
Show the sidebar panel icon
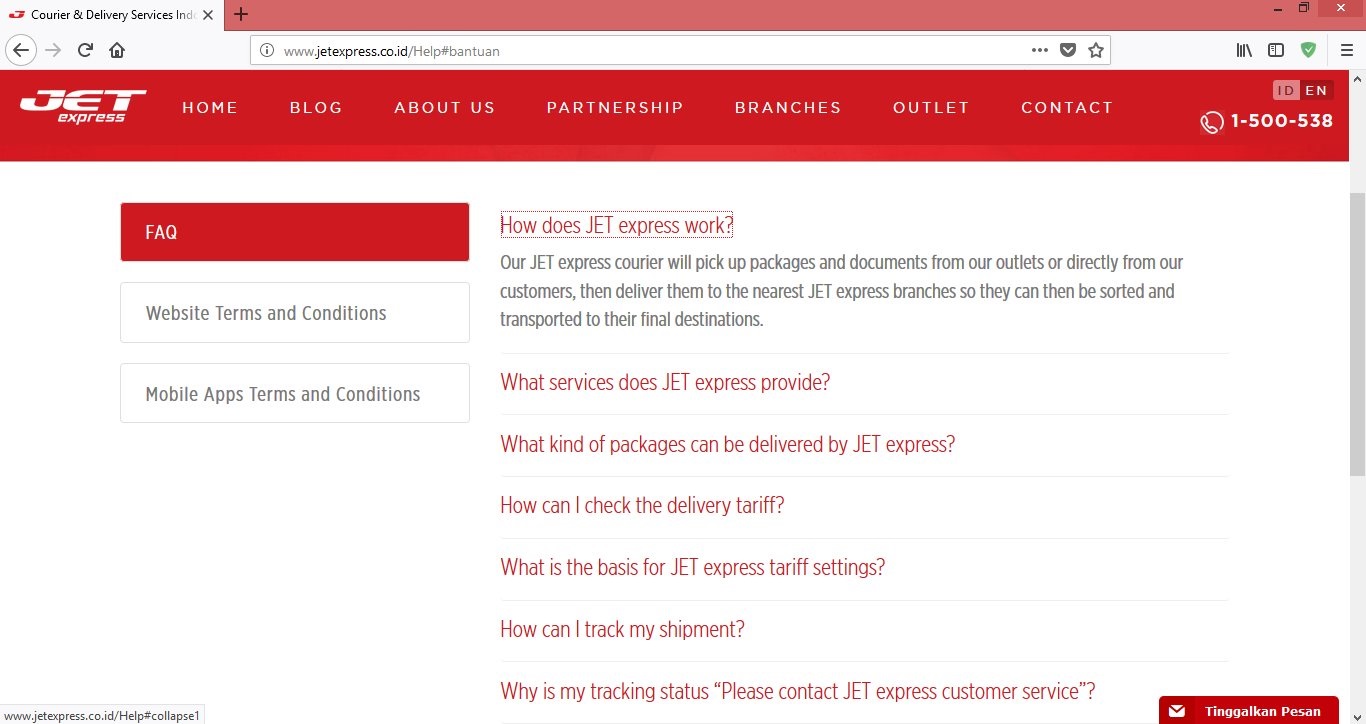coord(1276,50)
